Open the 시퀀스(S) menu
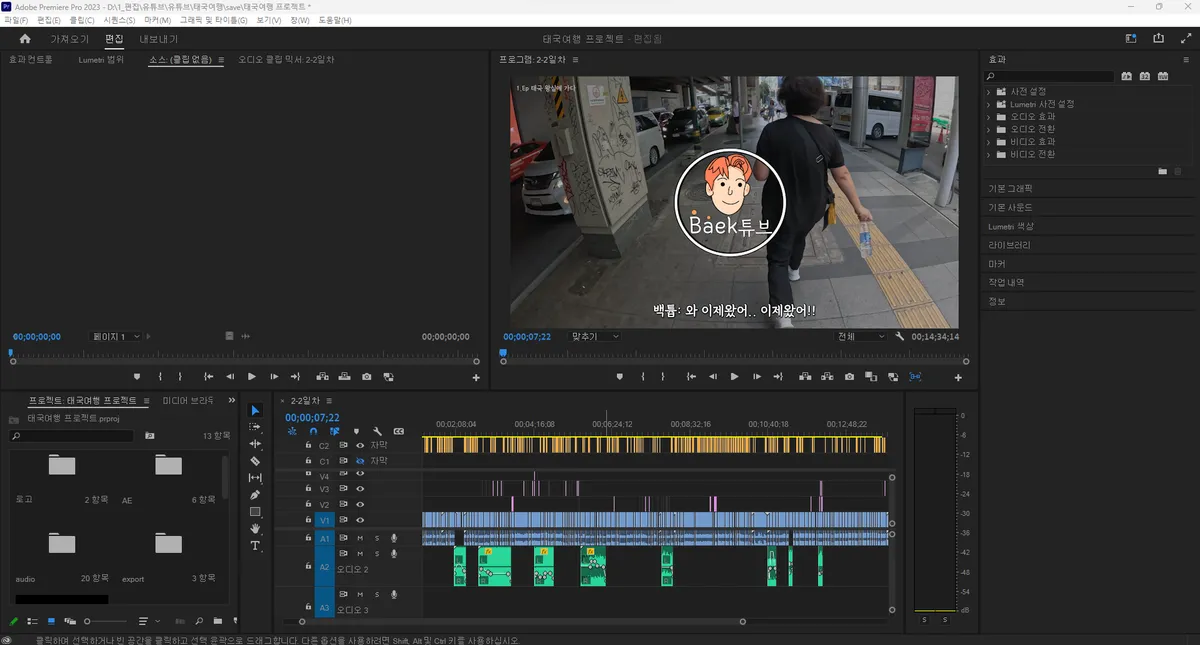Viewport: 1200px width, 645px height. pyautogui.click(x=119, y=20)
